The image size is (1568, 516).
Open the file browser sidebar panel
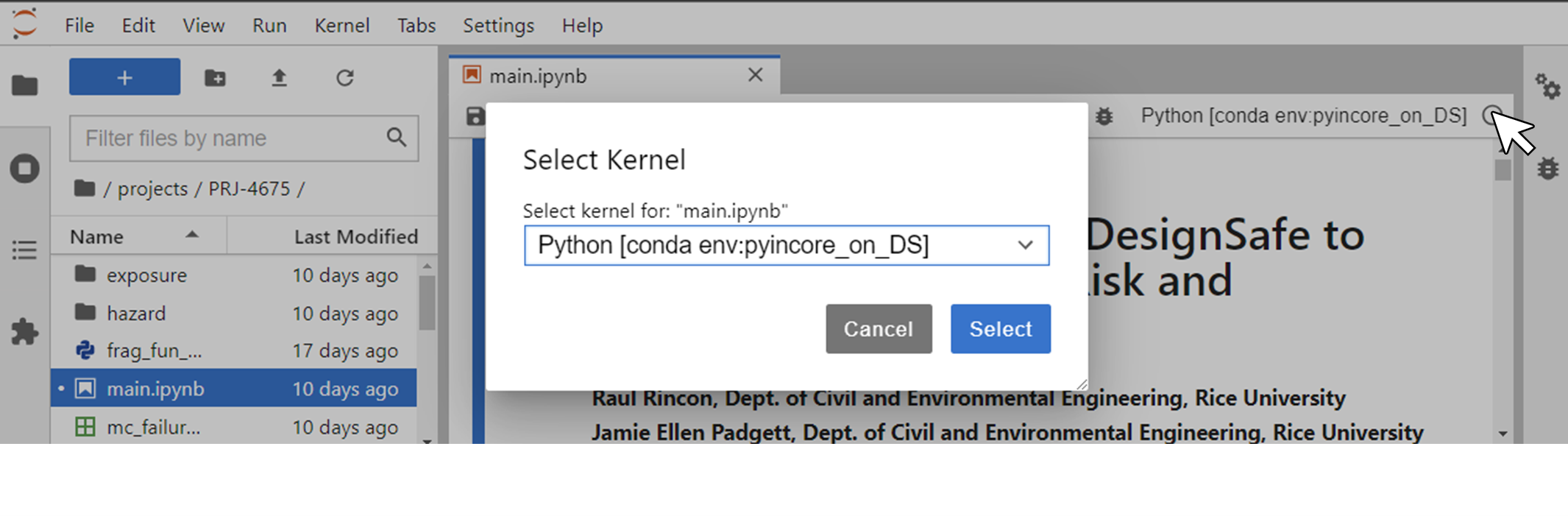coord(24,86)
